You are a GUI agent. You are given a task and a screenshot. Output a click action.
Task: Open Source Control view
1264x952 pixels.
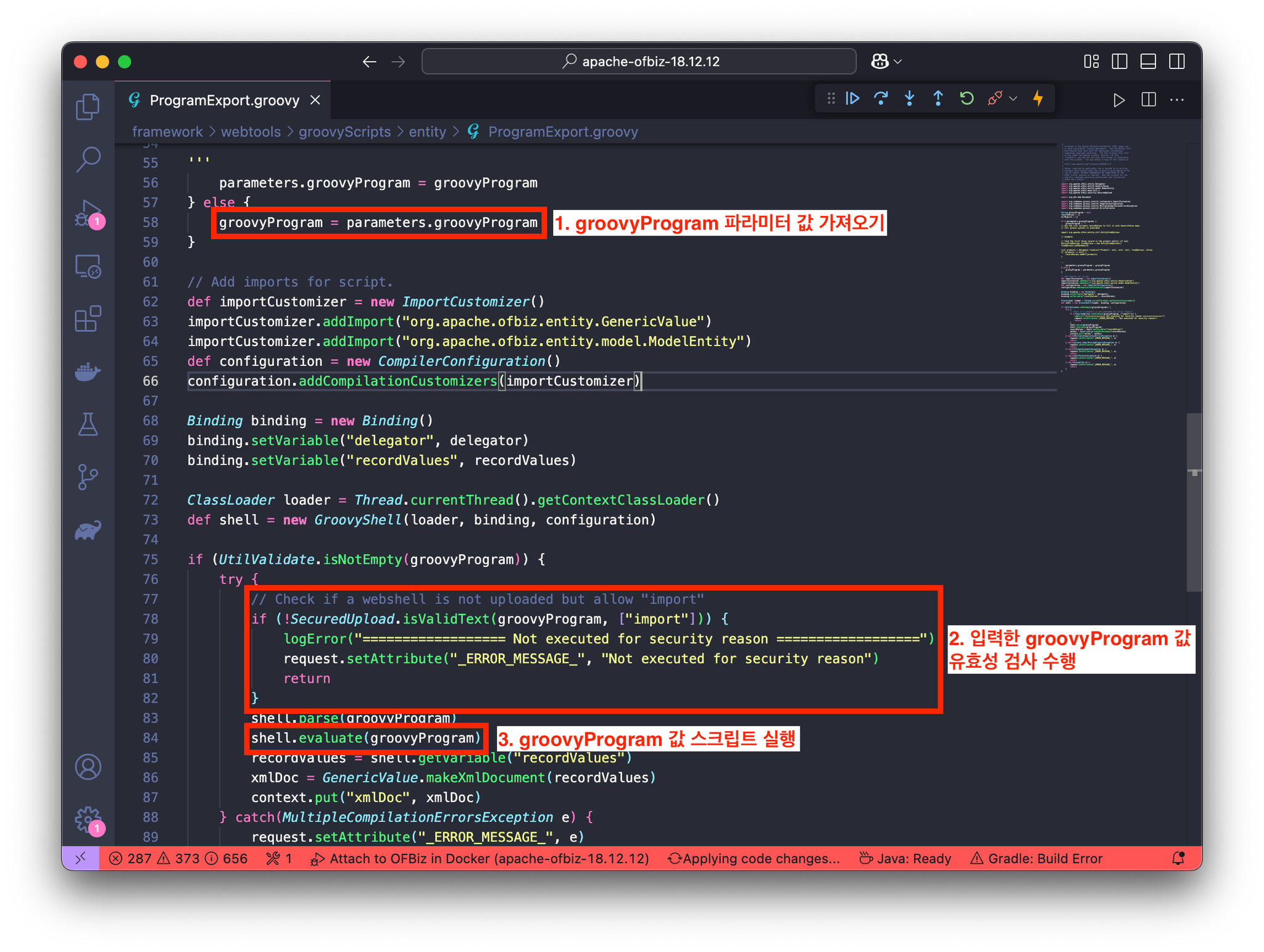coord(88,477)
